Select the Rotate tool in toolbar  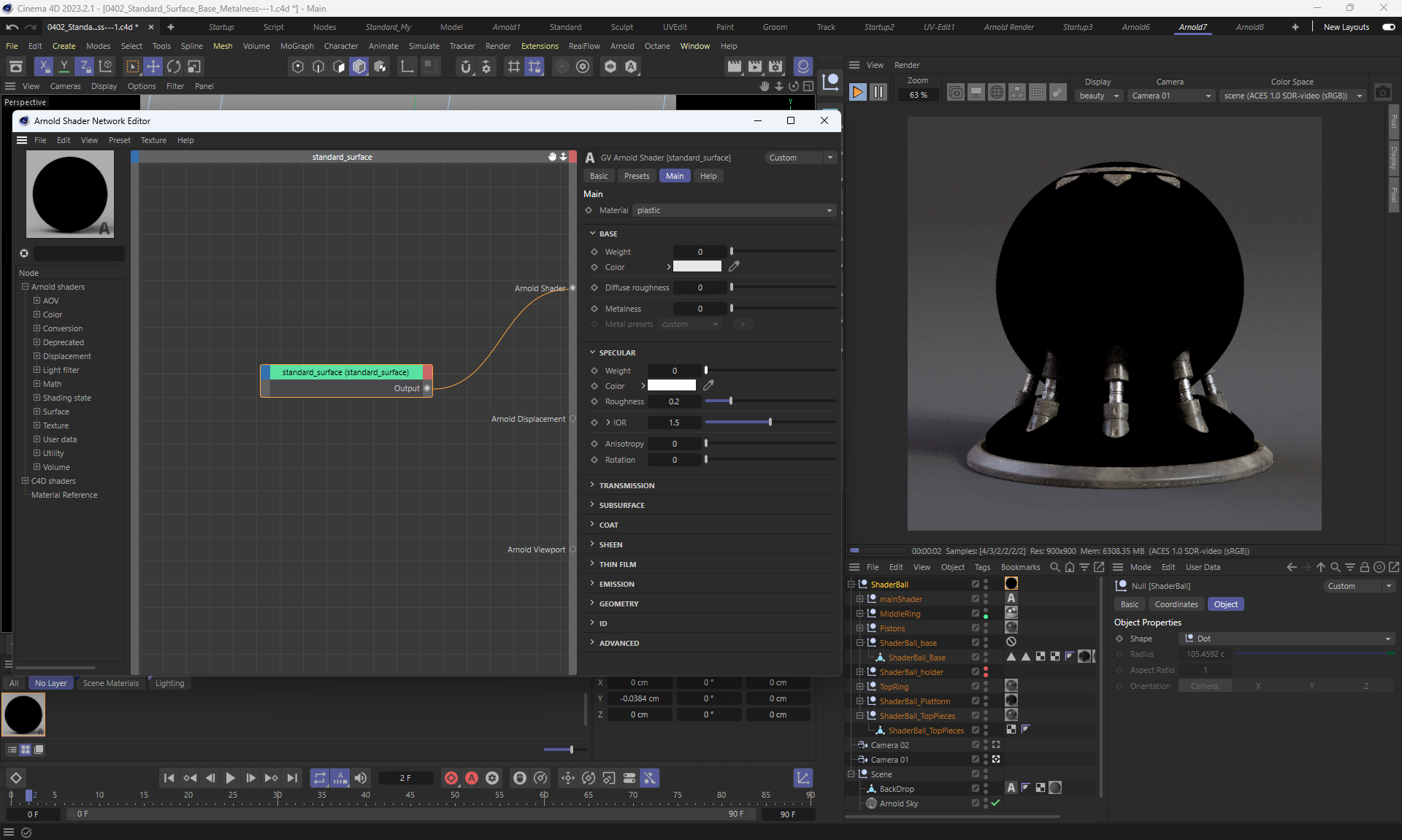(x=174, y=66)
